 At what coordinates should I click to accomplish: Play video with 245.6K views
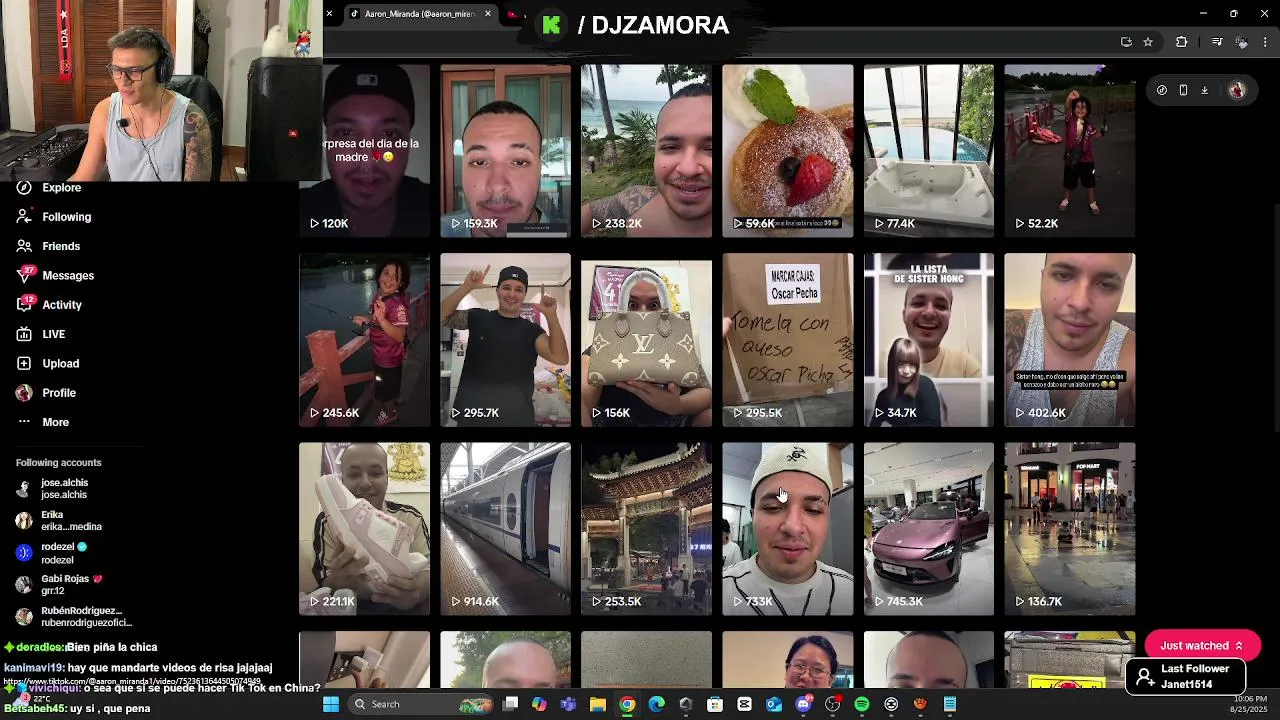[364, 340]
